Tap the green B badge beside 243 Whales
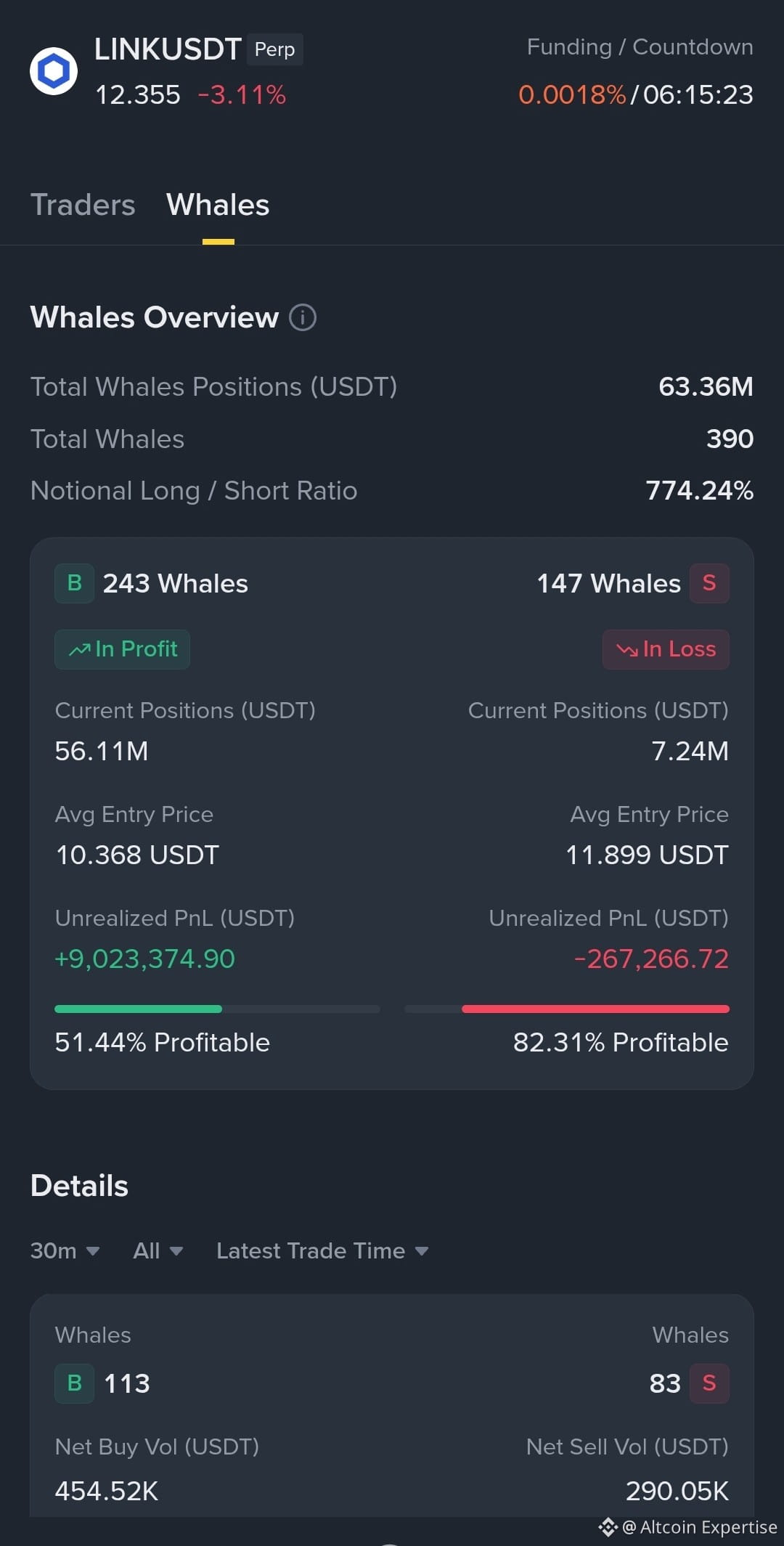 74,583
